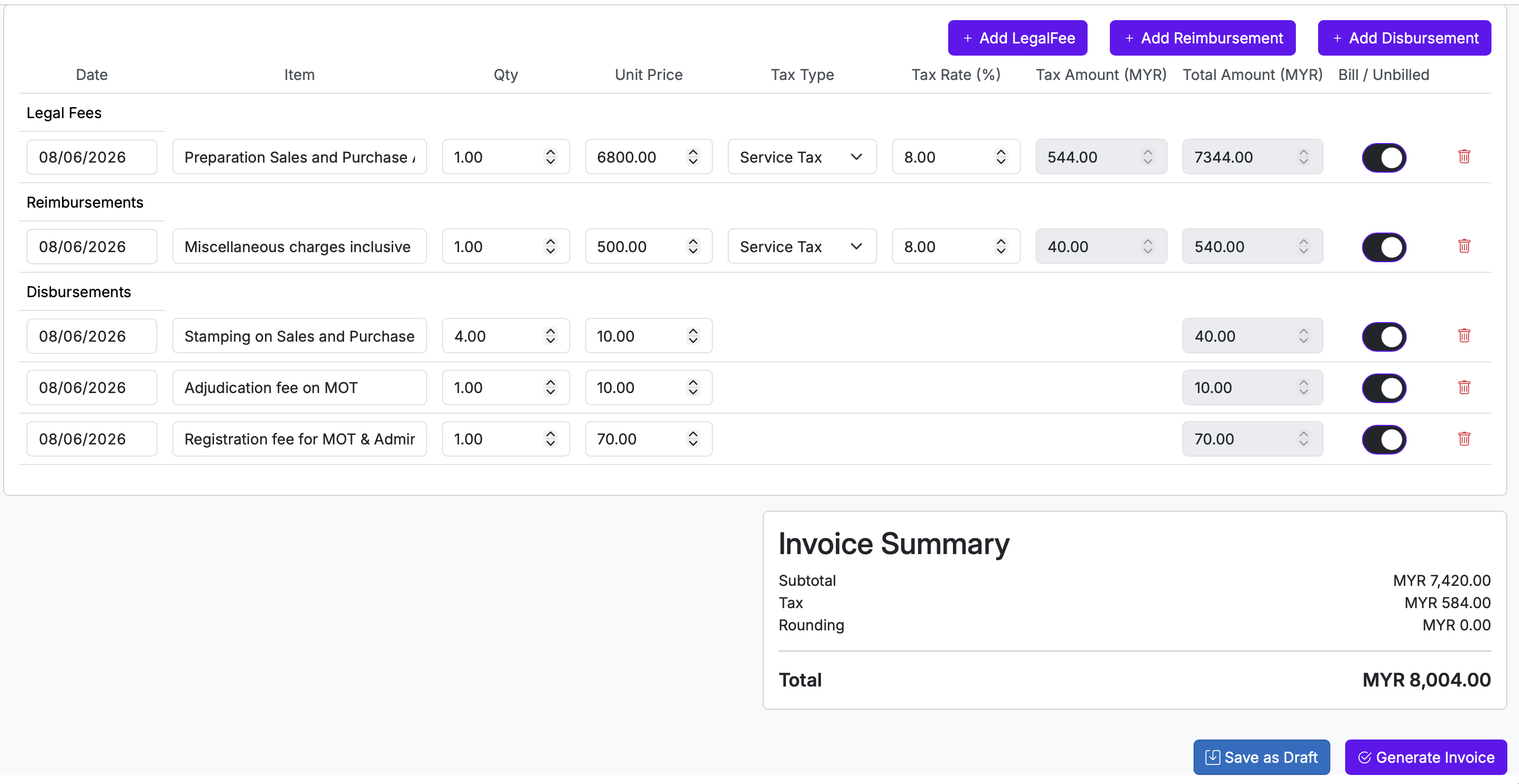Click the Total MYR 8,004.00 value

(1426, 680)
